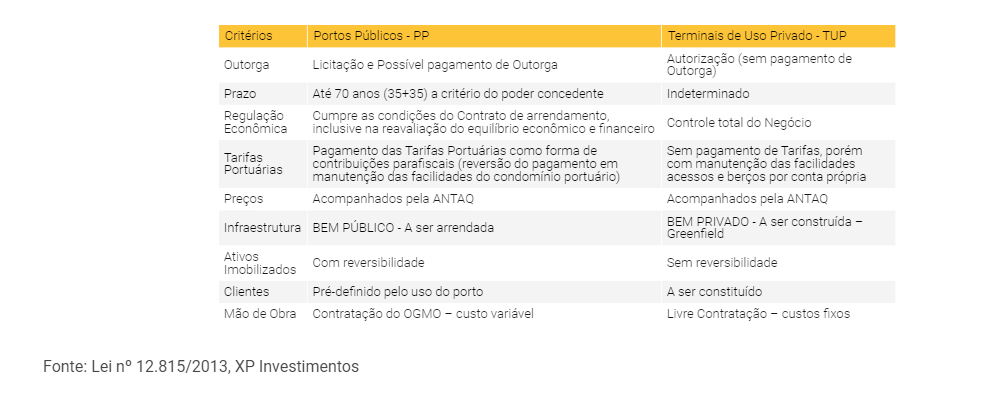Click the 'Sem reversibilidade' cell
Viewport: 984px width, 396px height.
(x=722, y=263)
